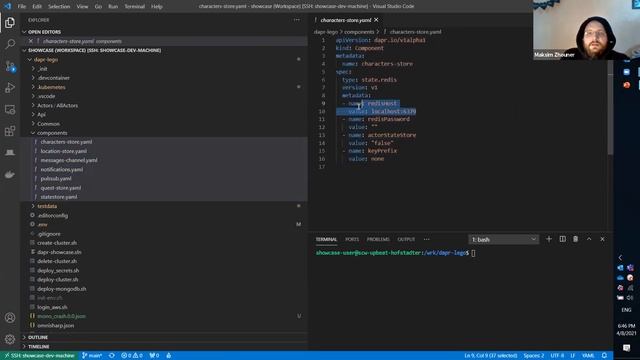Expand the kubernetes folder
640x360 pixels.
(x=51, y=87)
